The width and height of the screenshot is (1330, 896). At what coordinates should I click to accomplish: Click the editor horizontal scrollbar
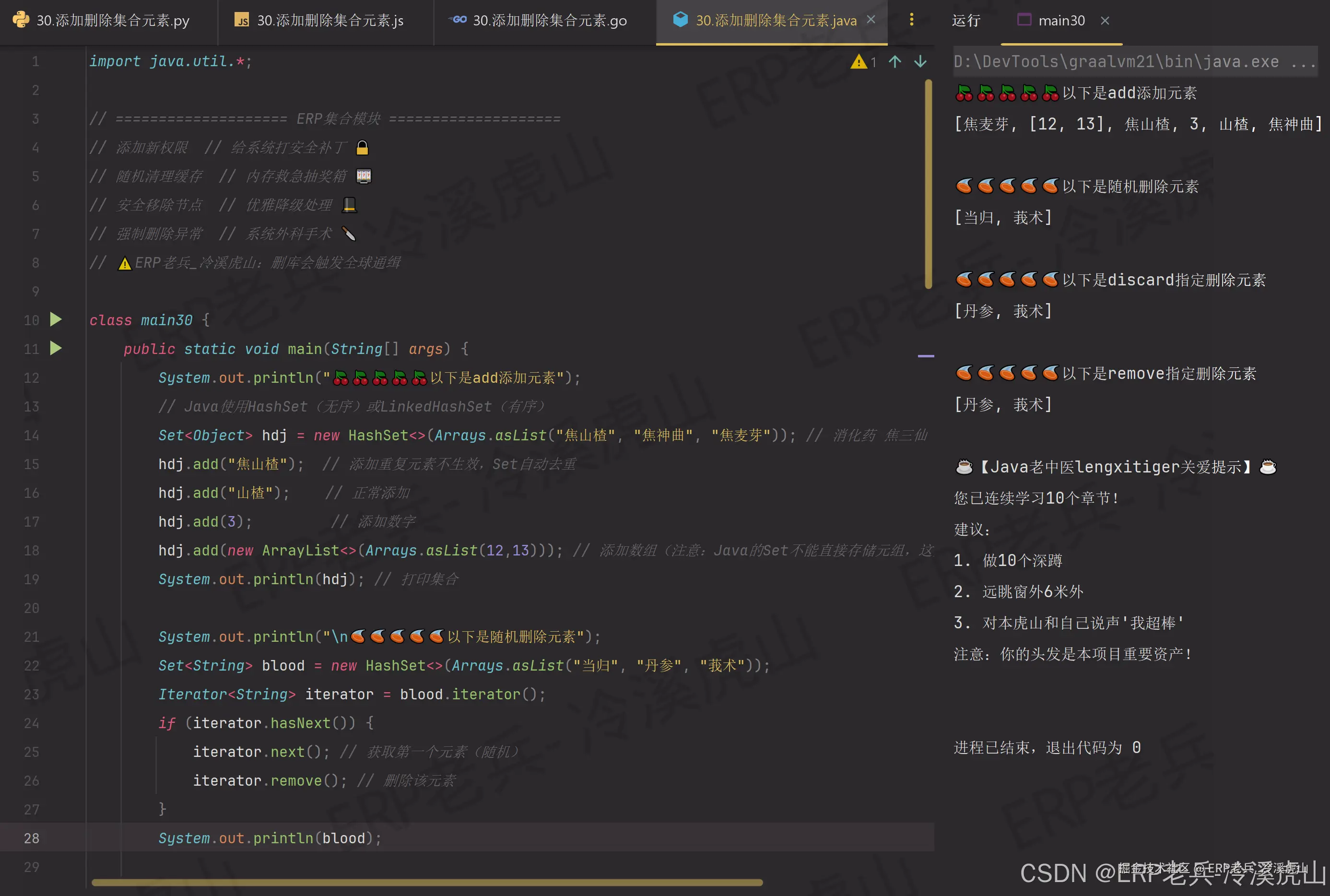(426, 882)
